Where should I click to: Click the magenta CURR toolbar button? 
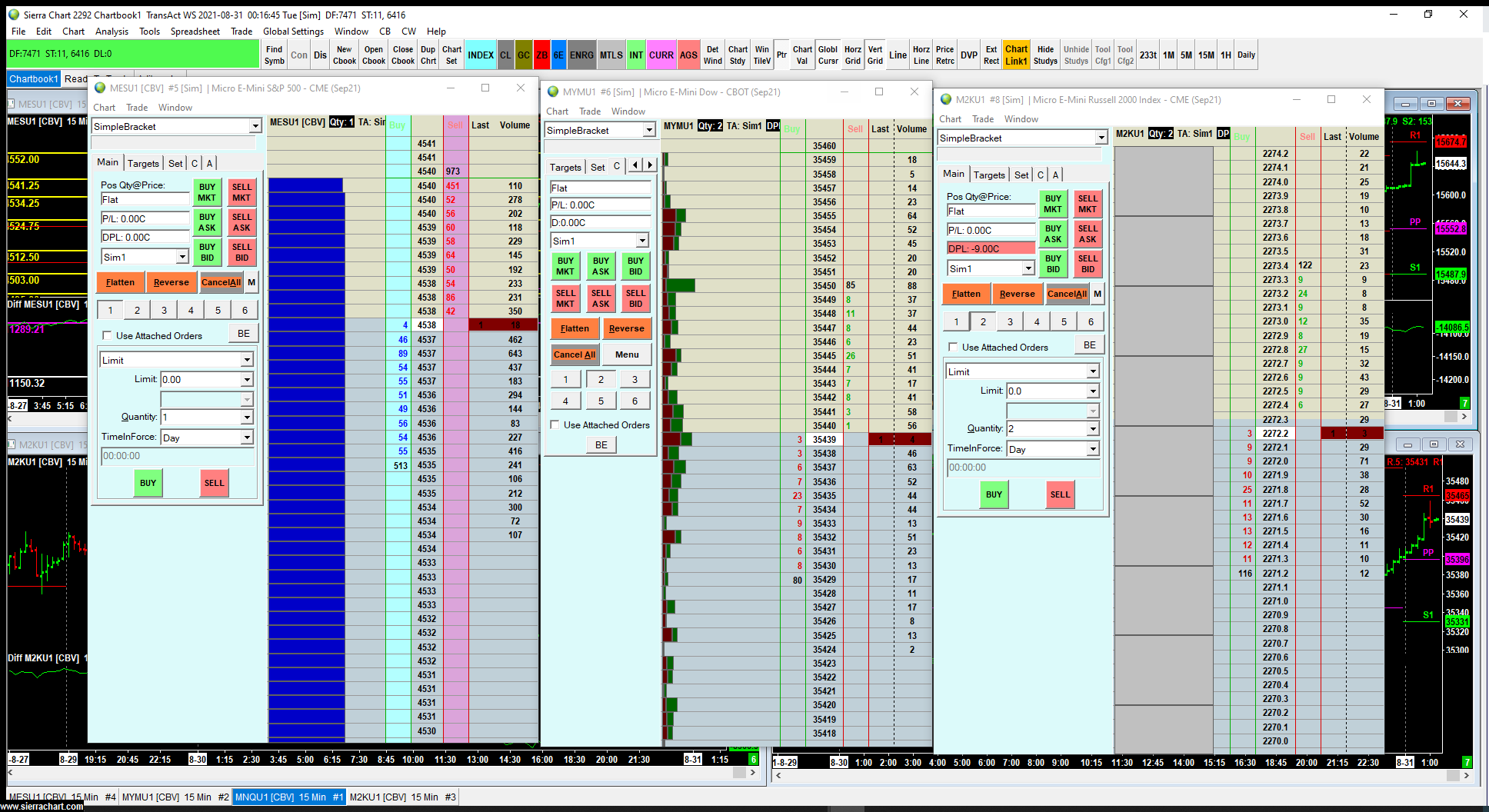point(661,55)
